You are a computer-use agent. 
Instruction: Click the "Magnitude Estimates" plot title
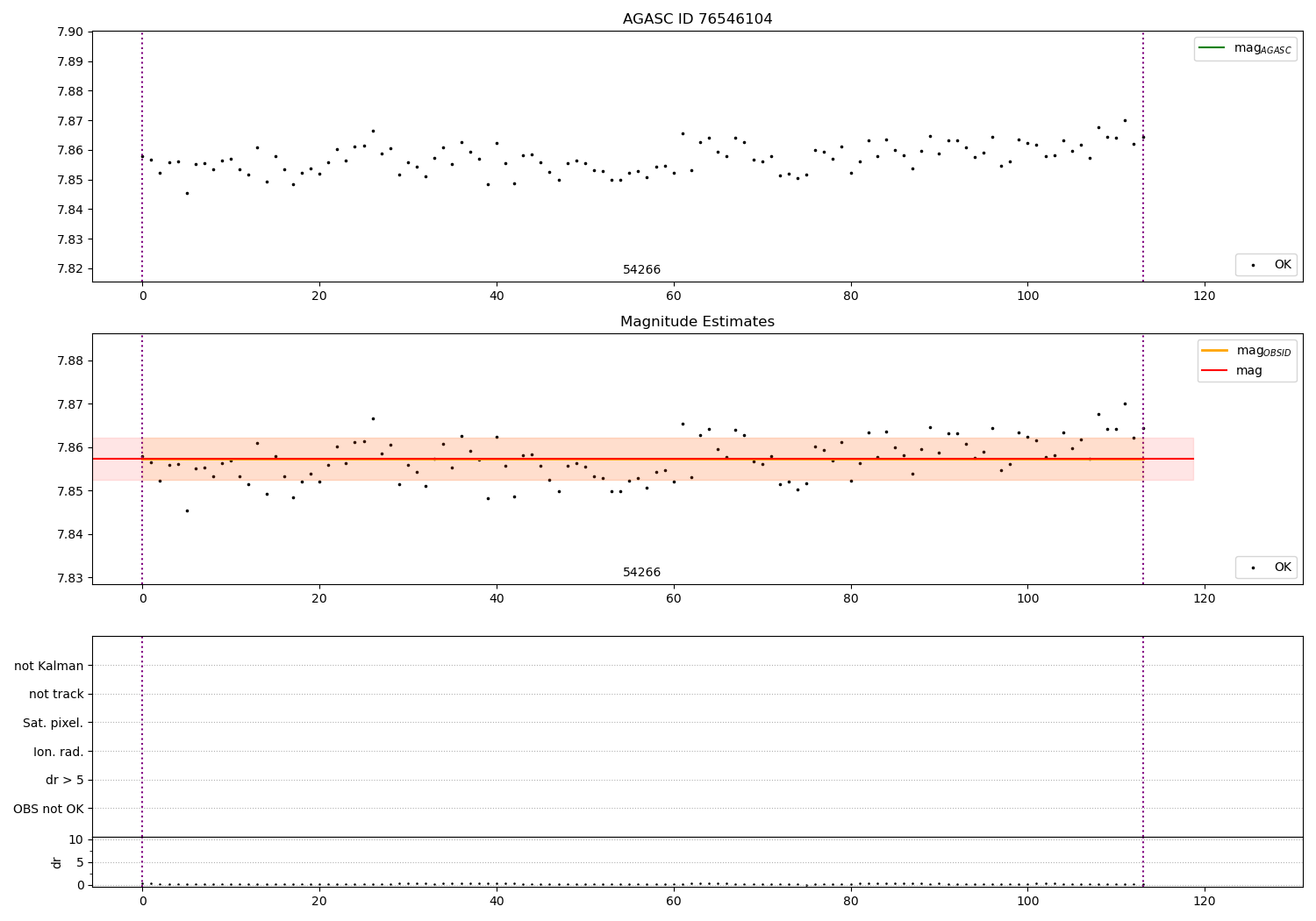coord(697,322)
